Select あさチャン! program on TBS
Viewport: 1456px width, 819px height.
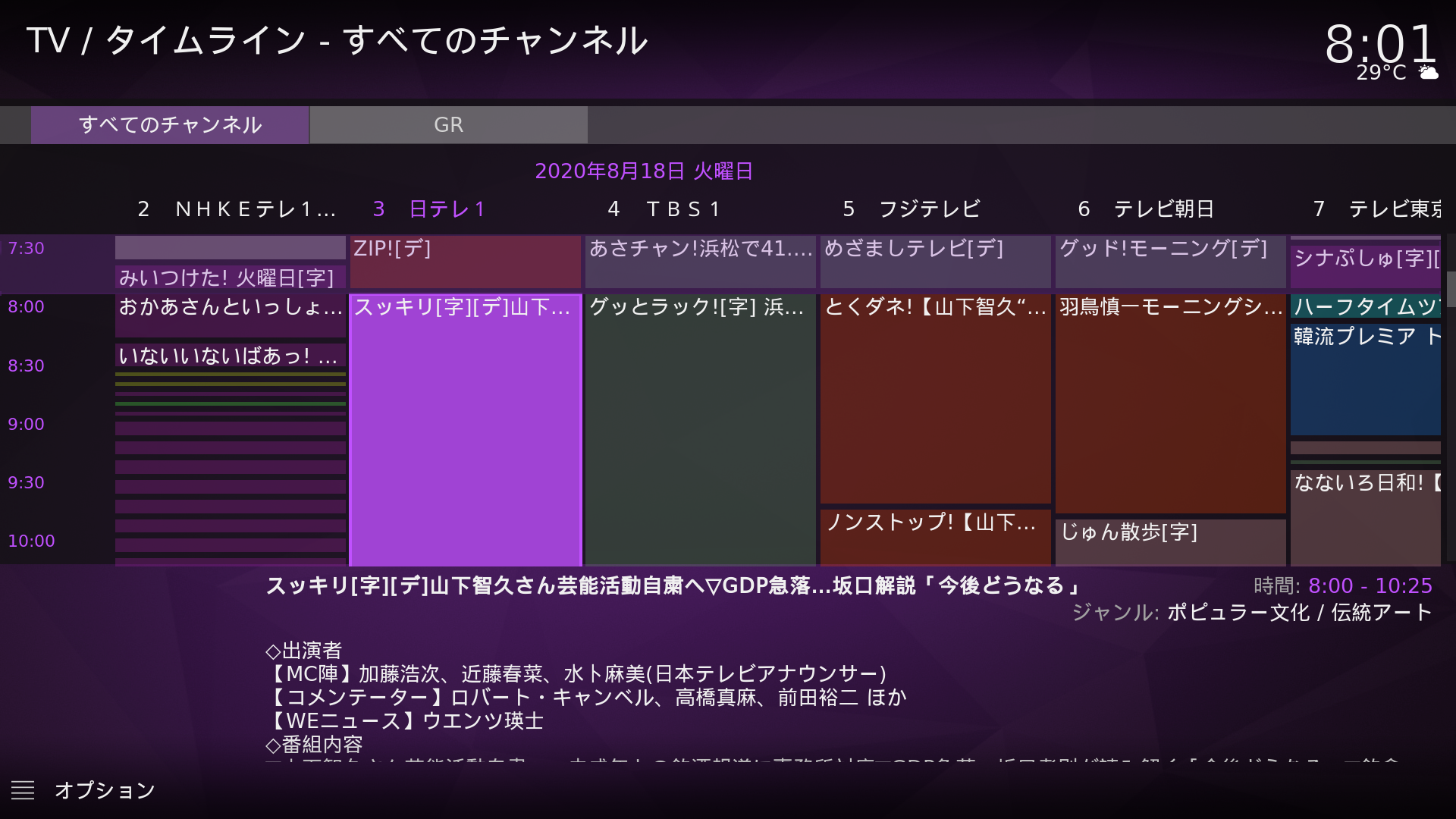point(700,261)
